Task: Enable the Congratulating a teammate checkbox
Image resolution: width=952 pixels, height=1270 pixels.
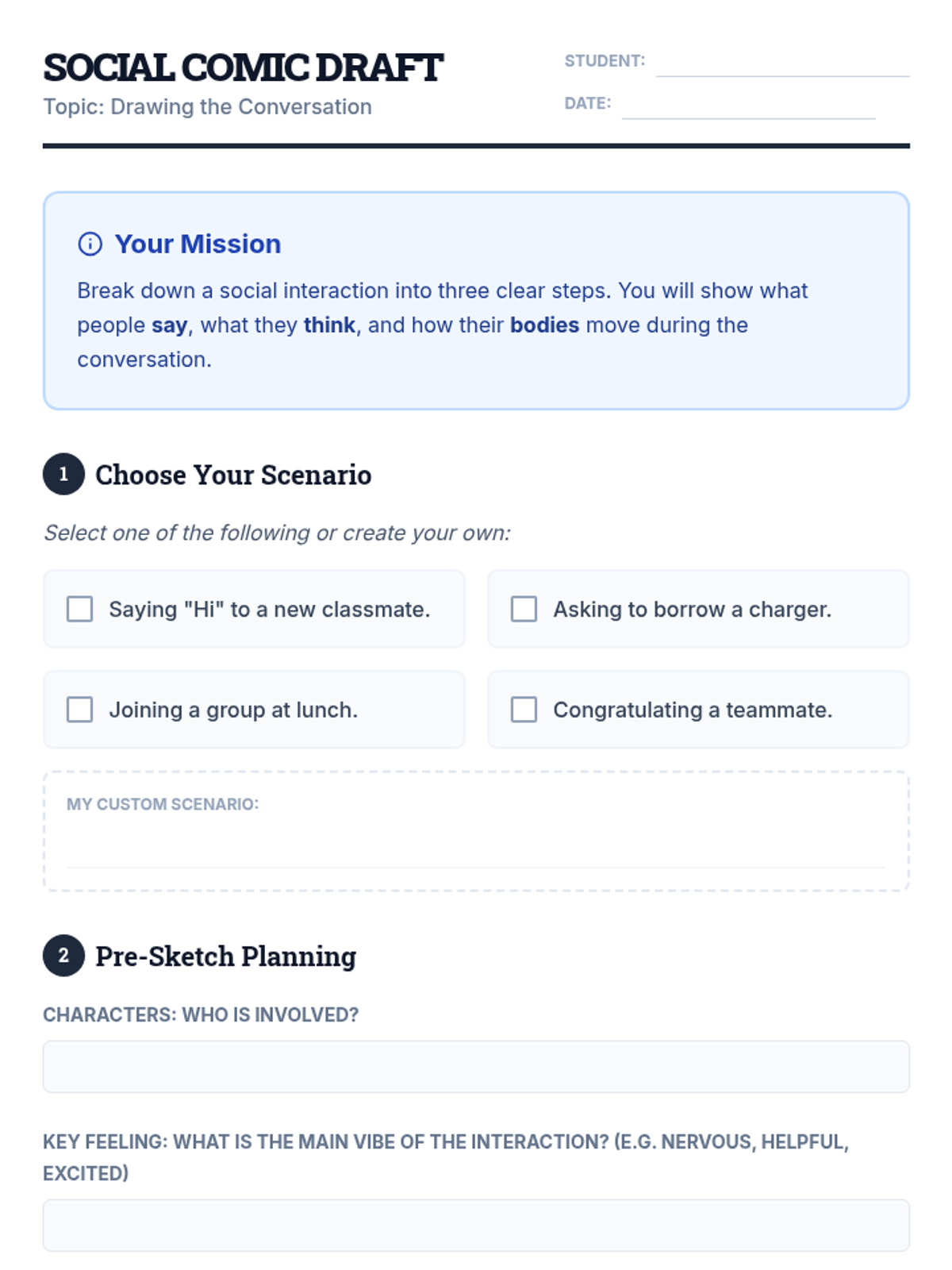Action: 524,709
